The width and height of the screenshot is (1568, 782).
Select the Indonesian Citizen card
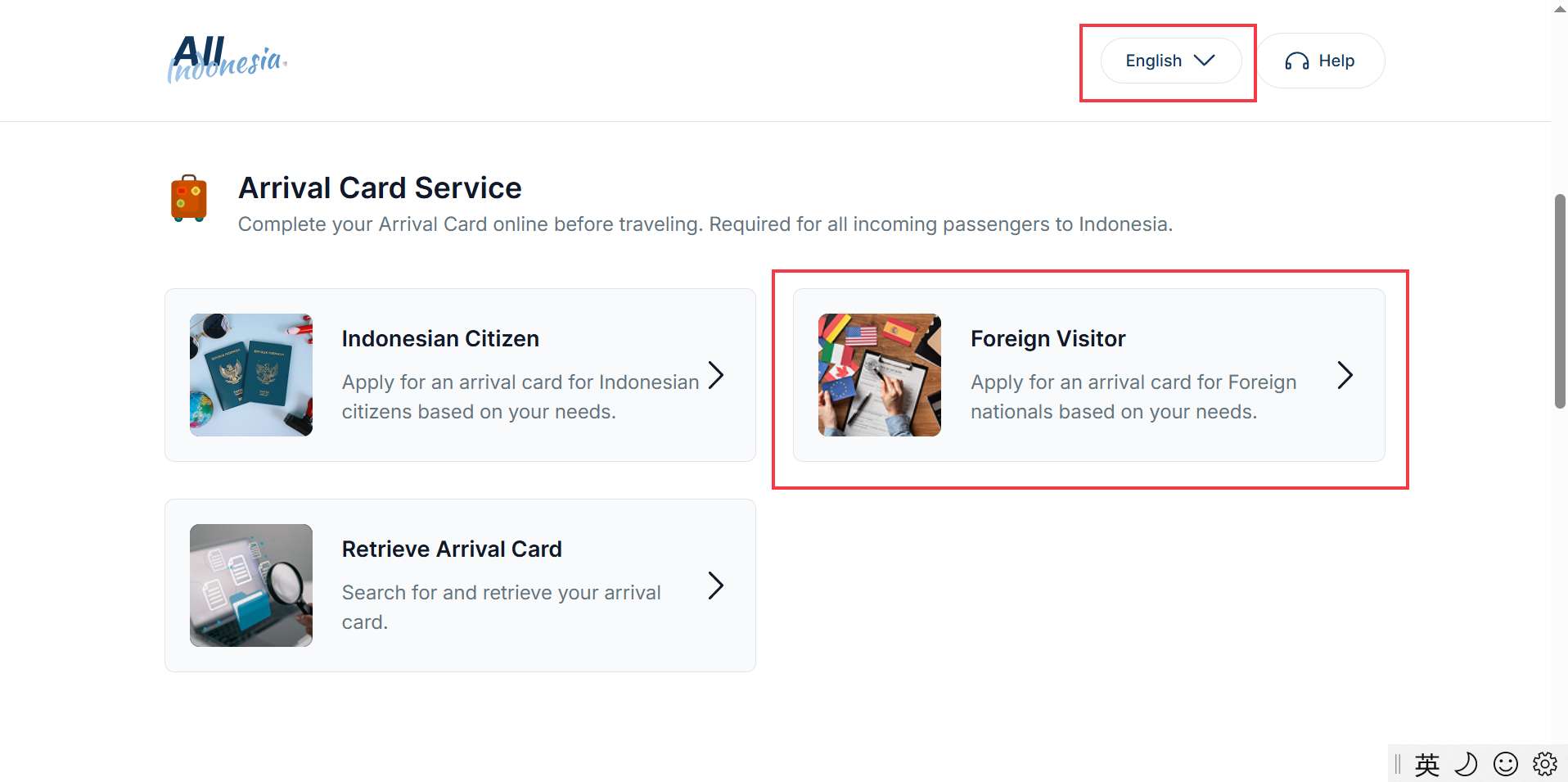coord(459,375)
